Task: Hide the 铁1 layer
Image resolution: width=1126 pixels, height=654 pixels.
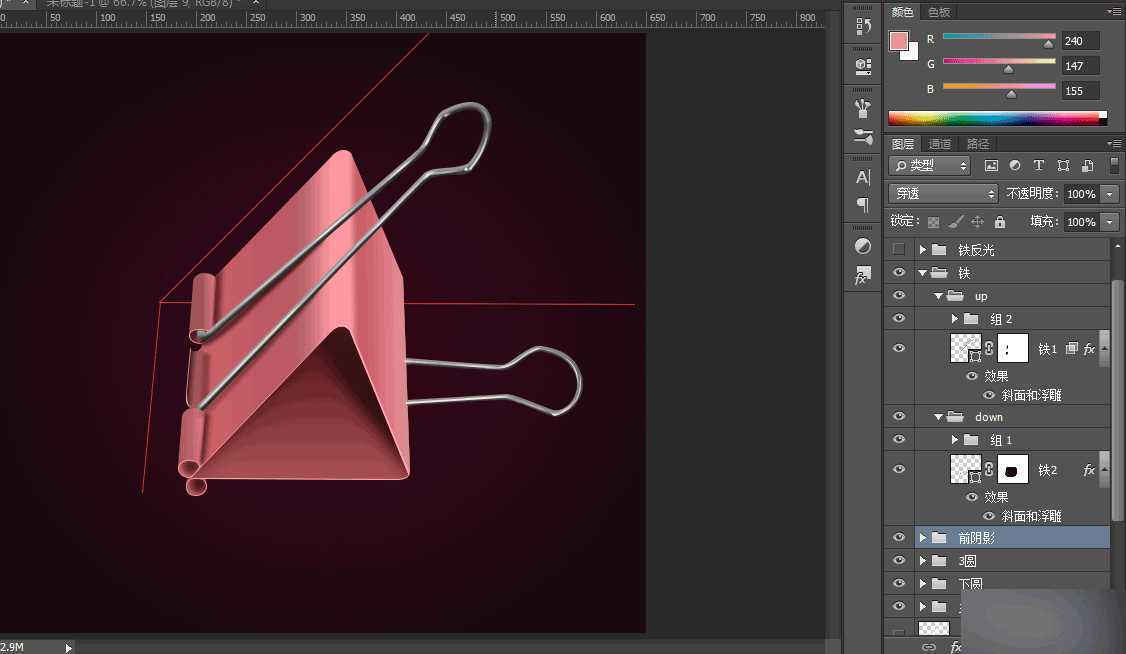Action: coord(898,348)
